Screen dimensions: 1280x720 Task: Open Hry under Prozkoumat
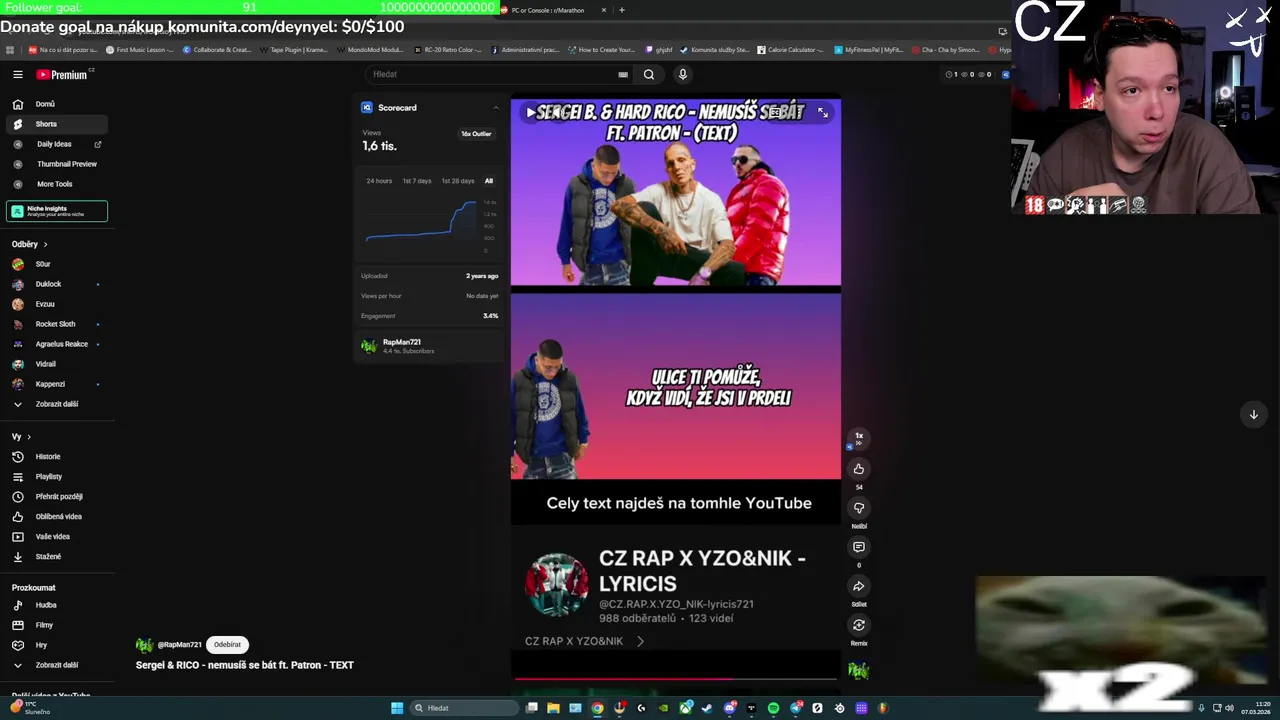(56, 645)
